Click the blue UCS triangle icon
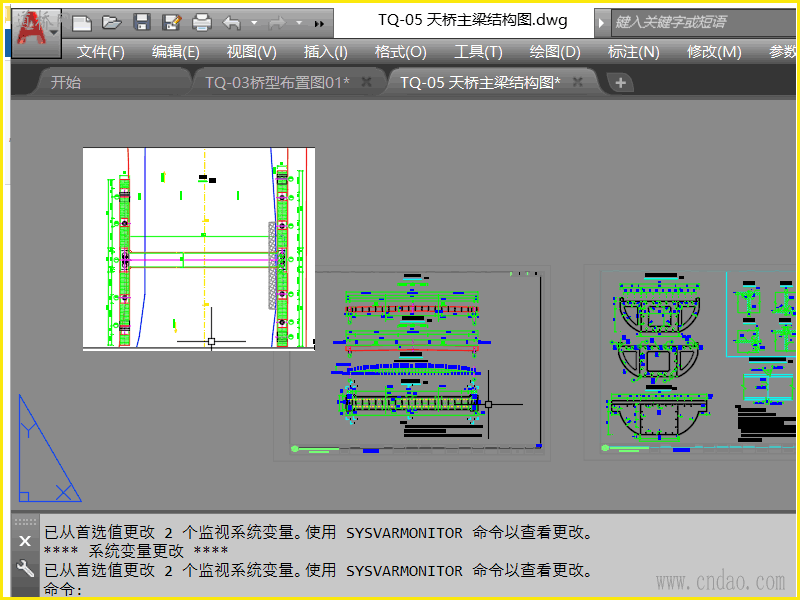The height and width of the screenshot is (600, 800). 49,448
